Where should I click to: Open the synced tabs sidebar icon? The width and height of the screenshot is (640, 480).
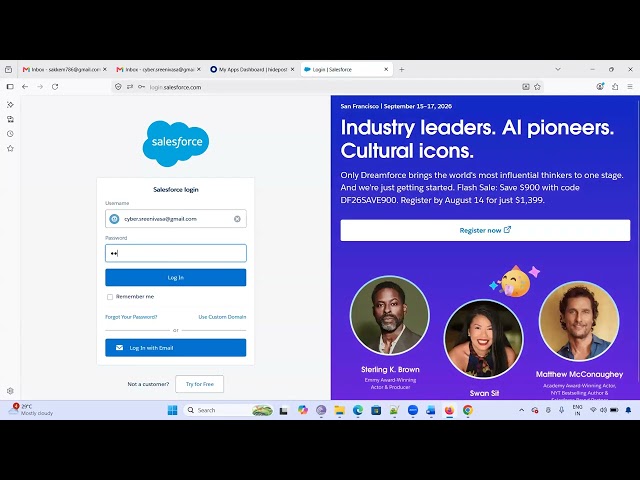tap(11, 119)
